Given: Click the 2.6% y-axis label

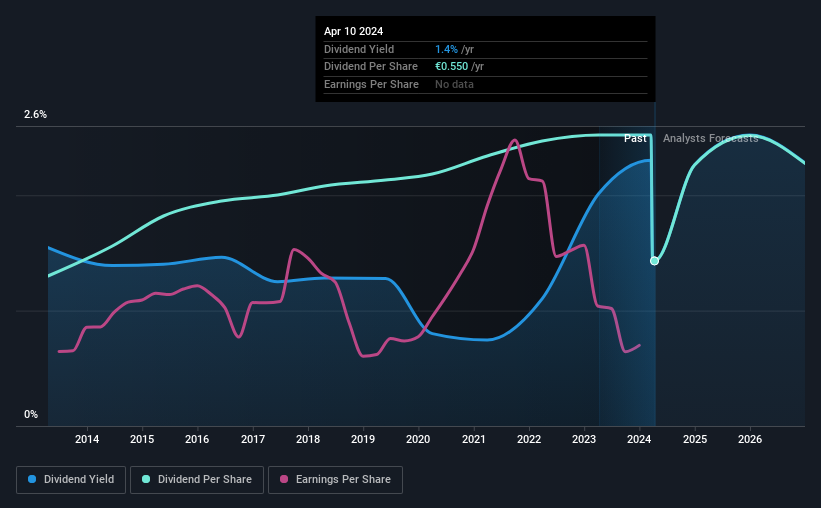Looking at the screenshot, I should click(x=35, y=115).
